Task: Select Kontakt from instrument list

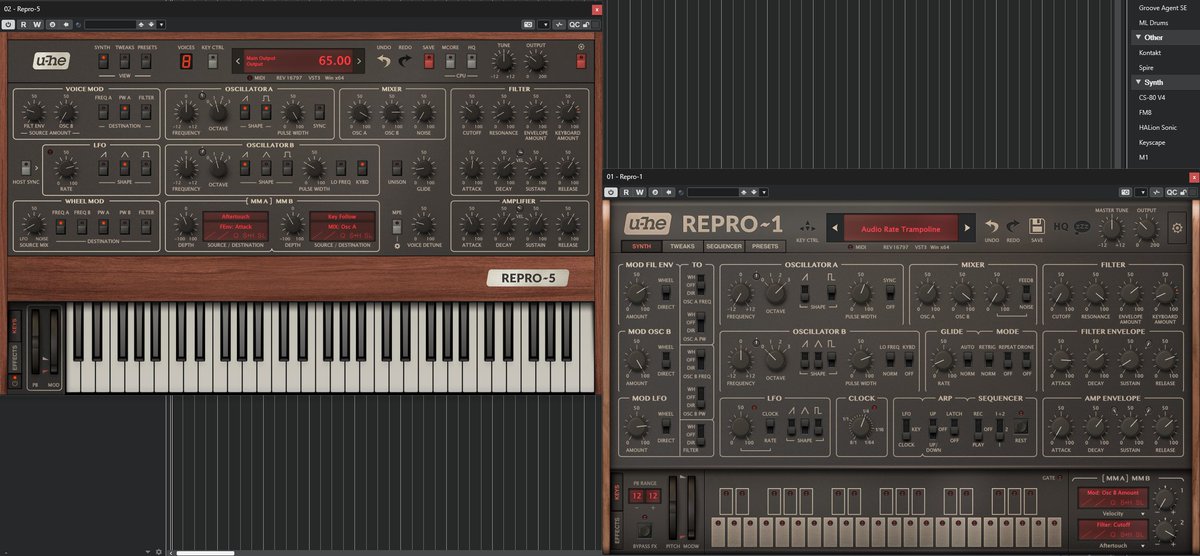Action: click(1150, 52)
